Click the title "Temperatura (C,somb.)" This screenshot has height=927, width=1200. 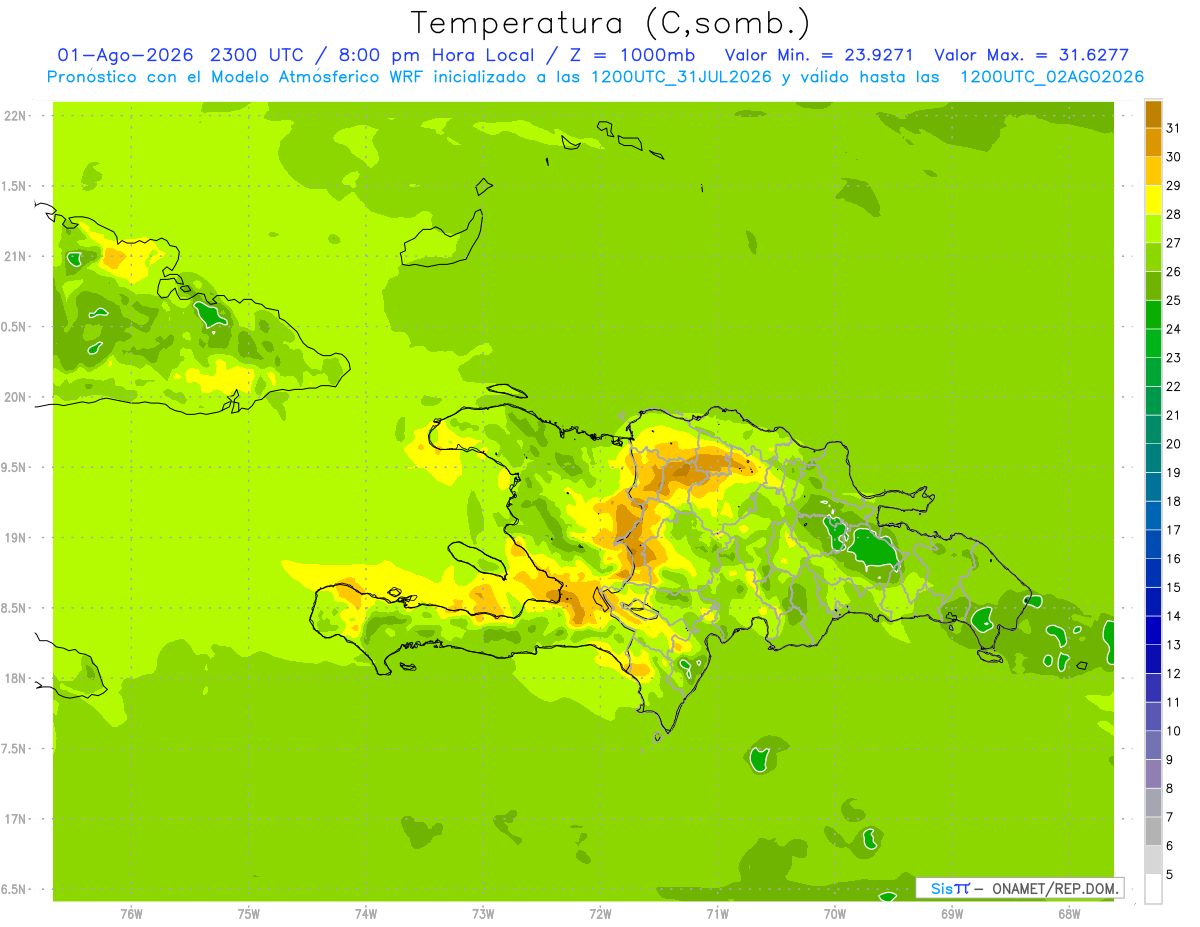point(611,23)
